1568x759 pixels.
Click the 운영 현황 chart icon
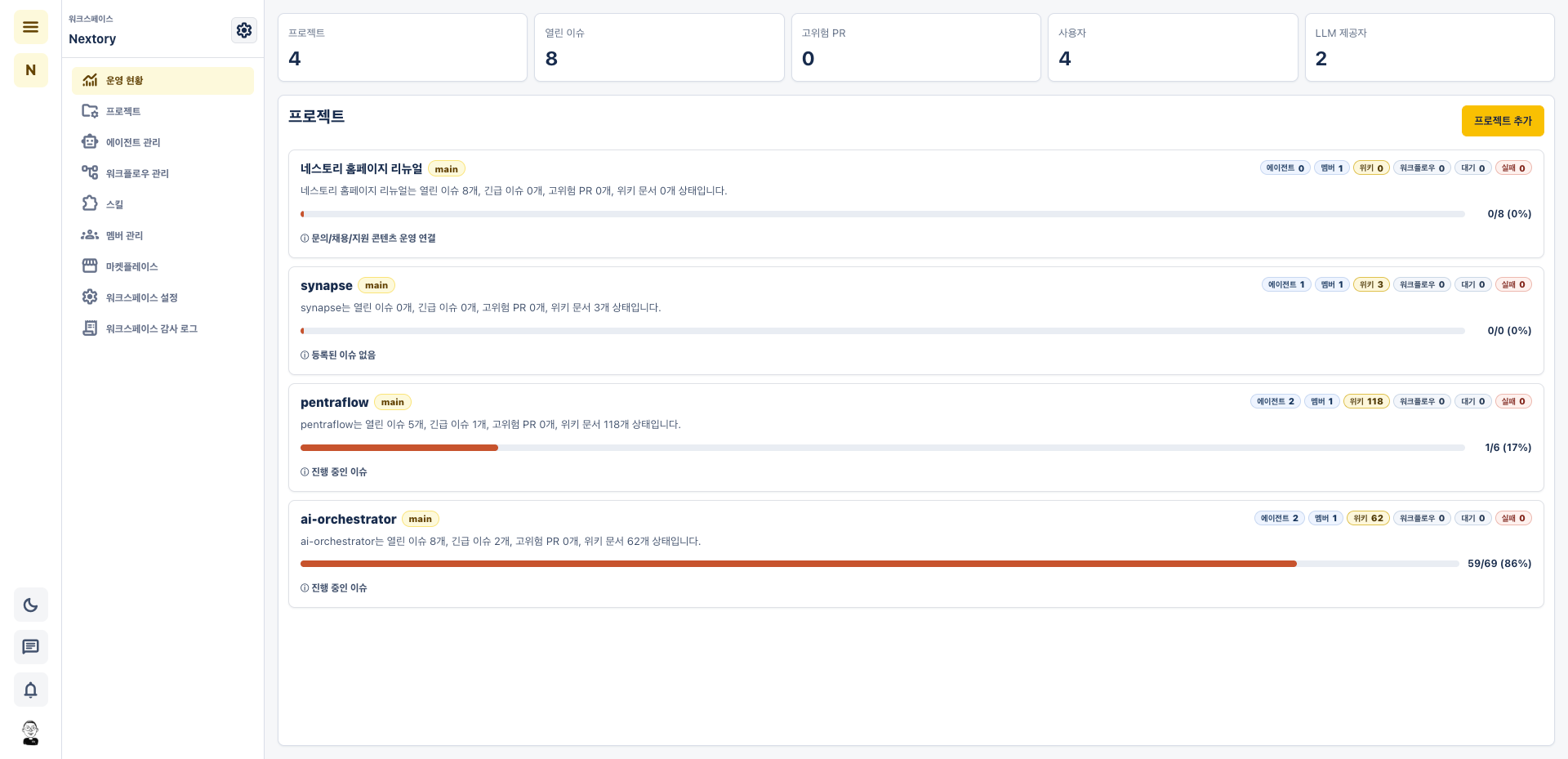[x=90, y=80]
